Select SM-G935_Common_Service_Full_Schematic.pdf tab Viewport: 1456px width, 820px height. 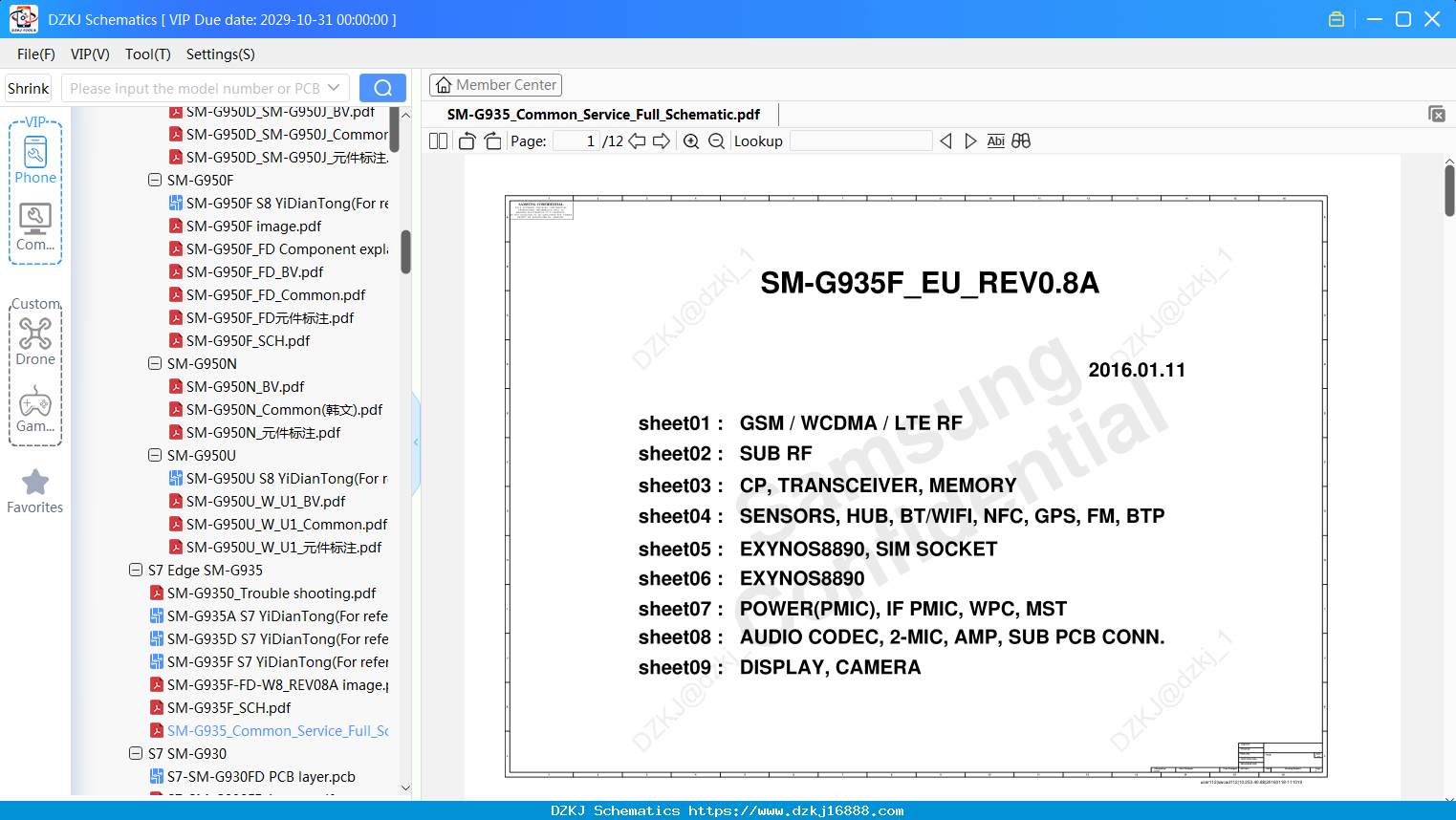603,114
